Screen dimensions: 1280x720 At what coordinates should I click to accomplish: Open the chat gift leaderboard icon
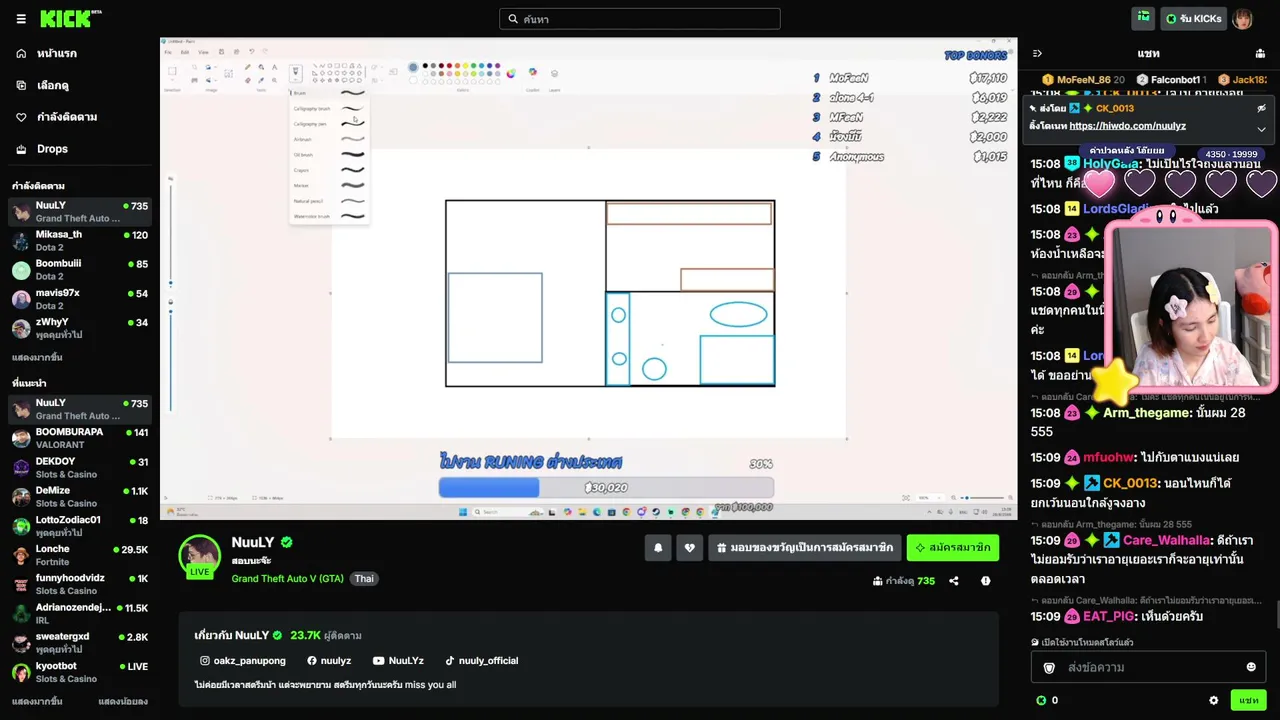pyautogui.click(x=1260, y=53)
